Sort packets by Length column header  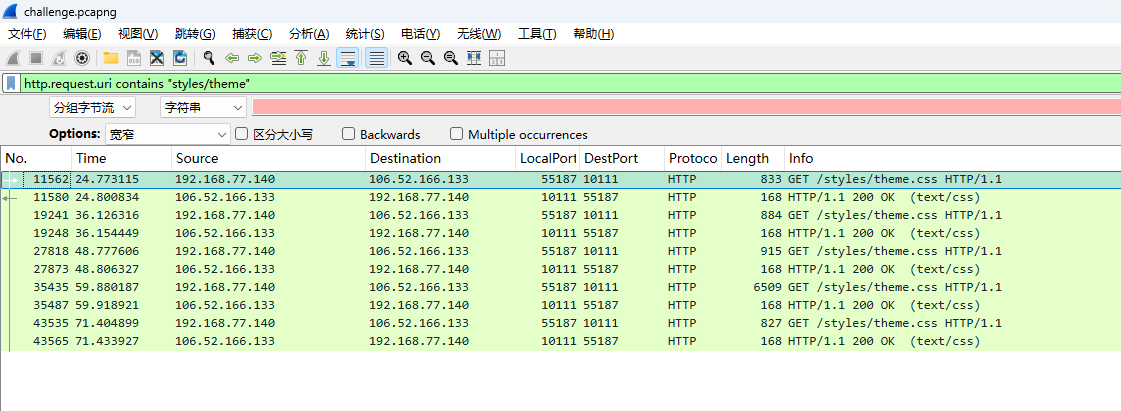750,158
